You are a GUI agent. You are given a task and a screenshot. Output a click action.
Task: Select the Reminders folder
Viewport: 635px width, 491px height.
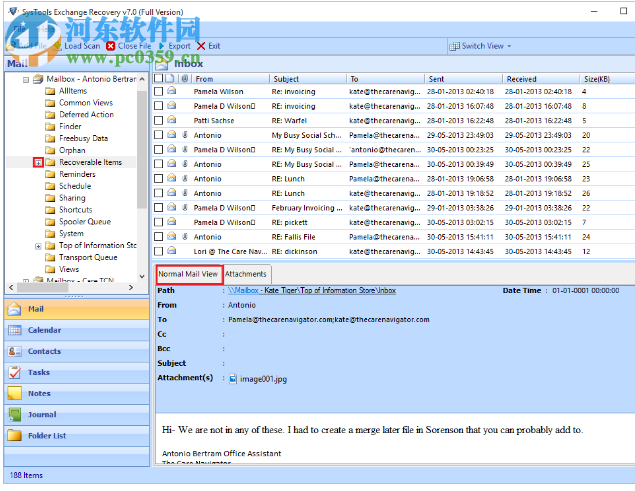click(77, 174)
